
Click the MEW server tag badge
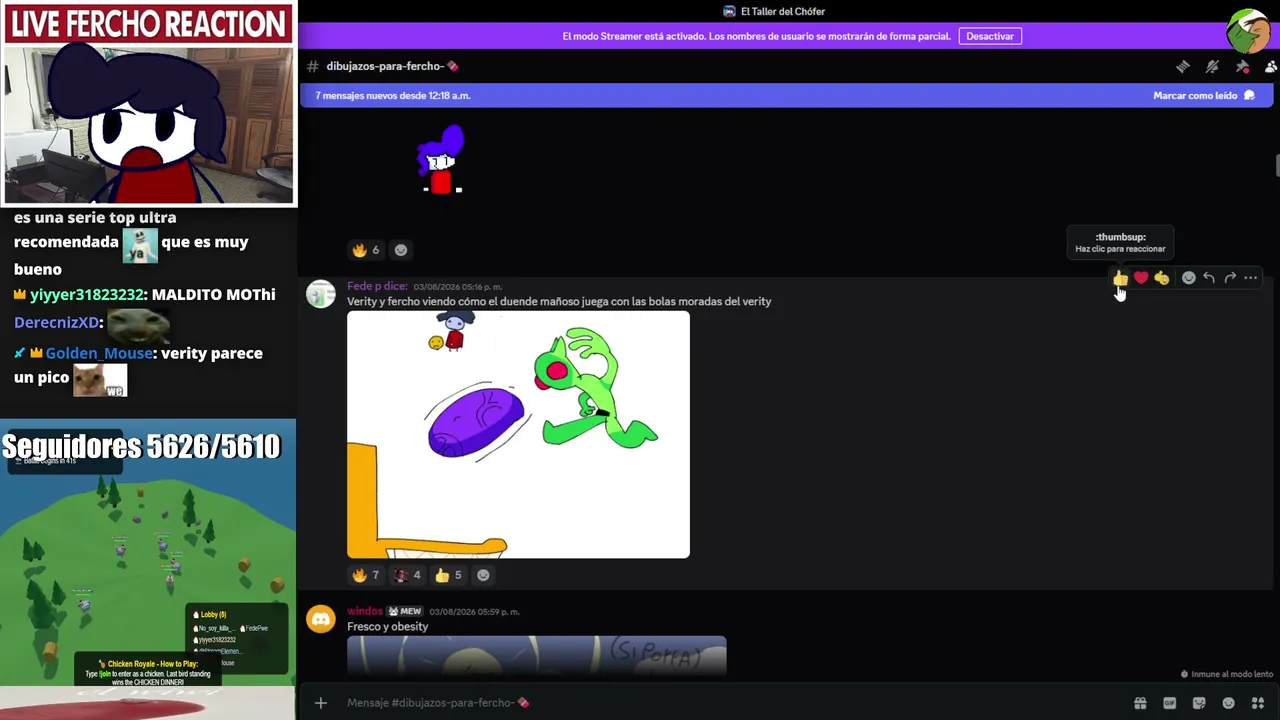(x=405, y=611)
